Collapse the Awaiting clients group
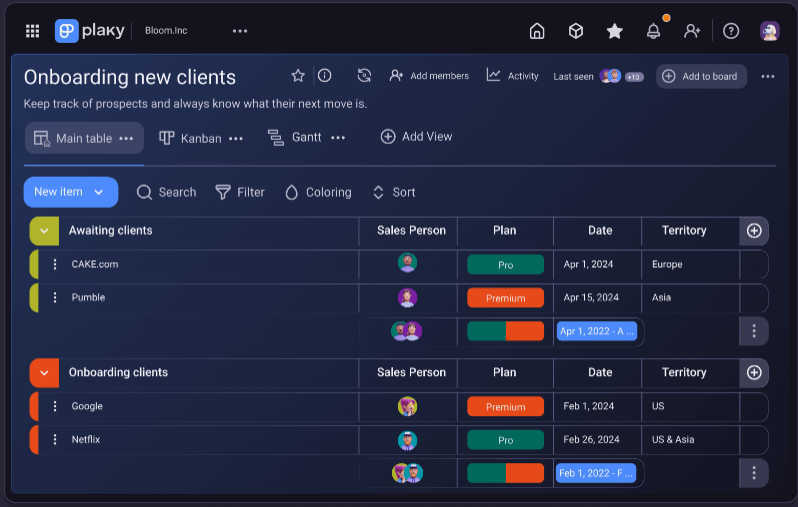The width and height of the screenshot is (798, 507). [x=44, y=231]
